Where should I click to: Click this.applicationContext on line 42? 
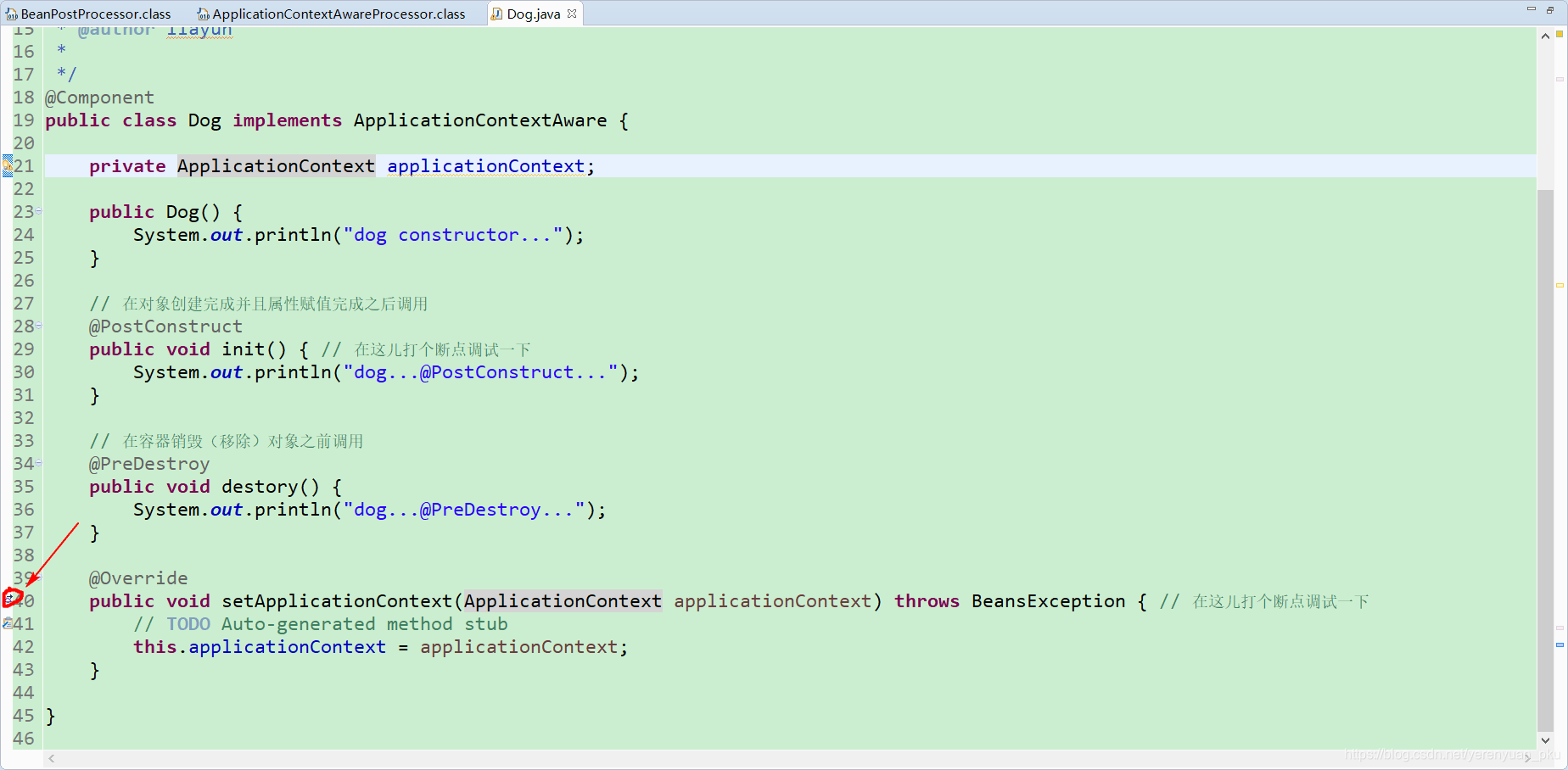click(x=260, y=647)
